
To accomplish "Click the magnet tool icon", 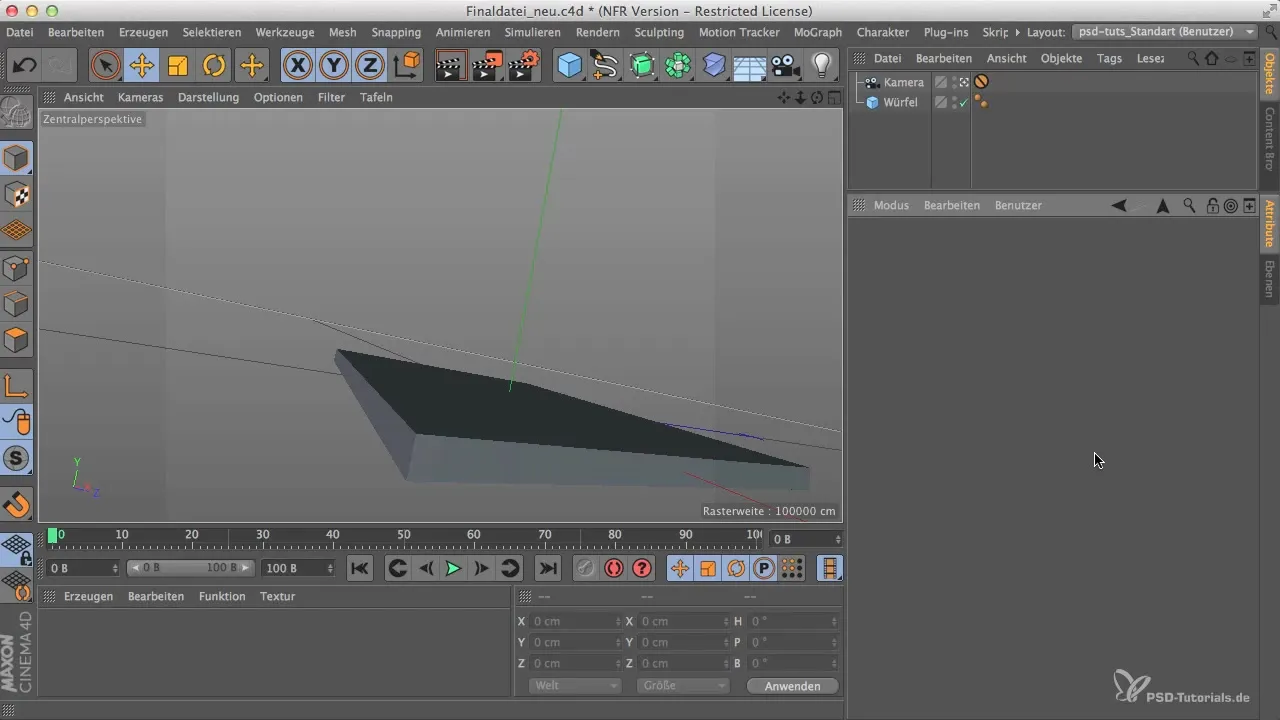I will 16,504.
